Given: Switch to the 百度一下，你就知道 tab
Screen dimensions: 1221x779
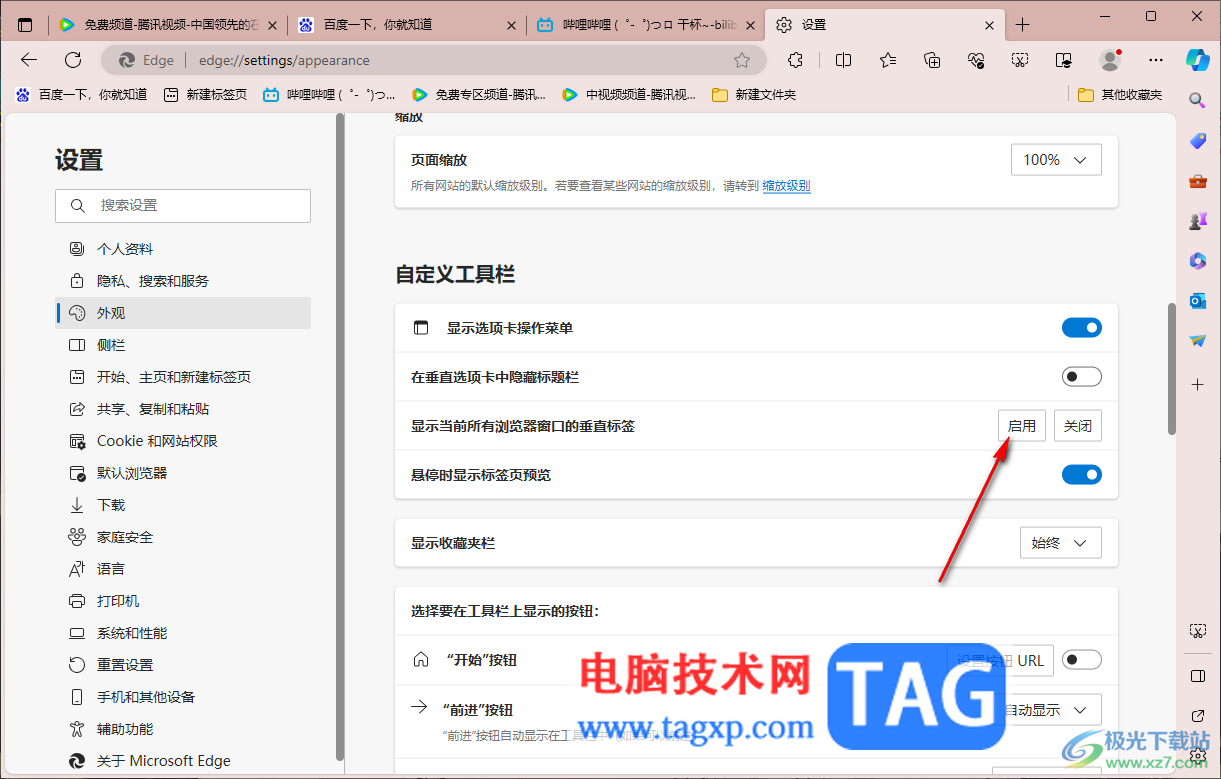Looking at the screenshot, I should 408,25.
